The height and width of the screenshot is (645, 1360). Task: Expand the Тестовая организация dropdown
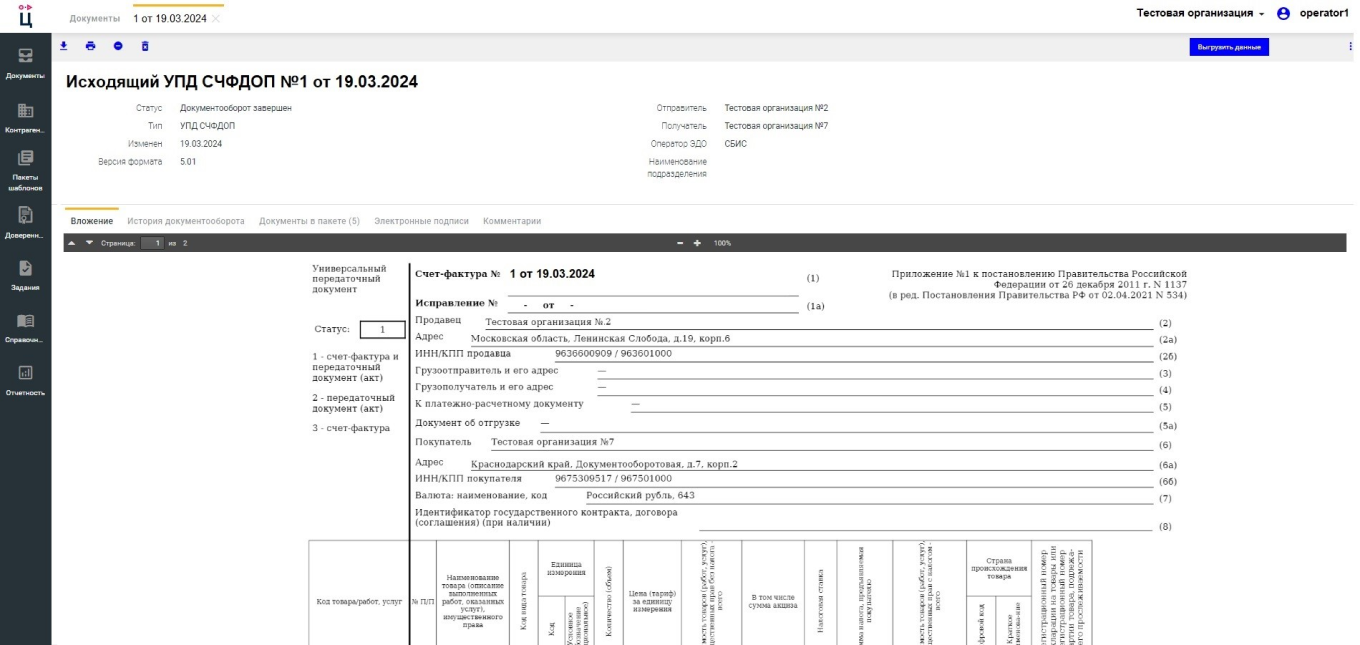pos(1201,13)
